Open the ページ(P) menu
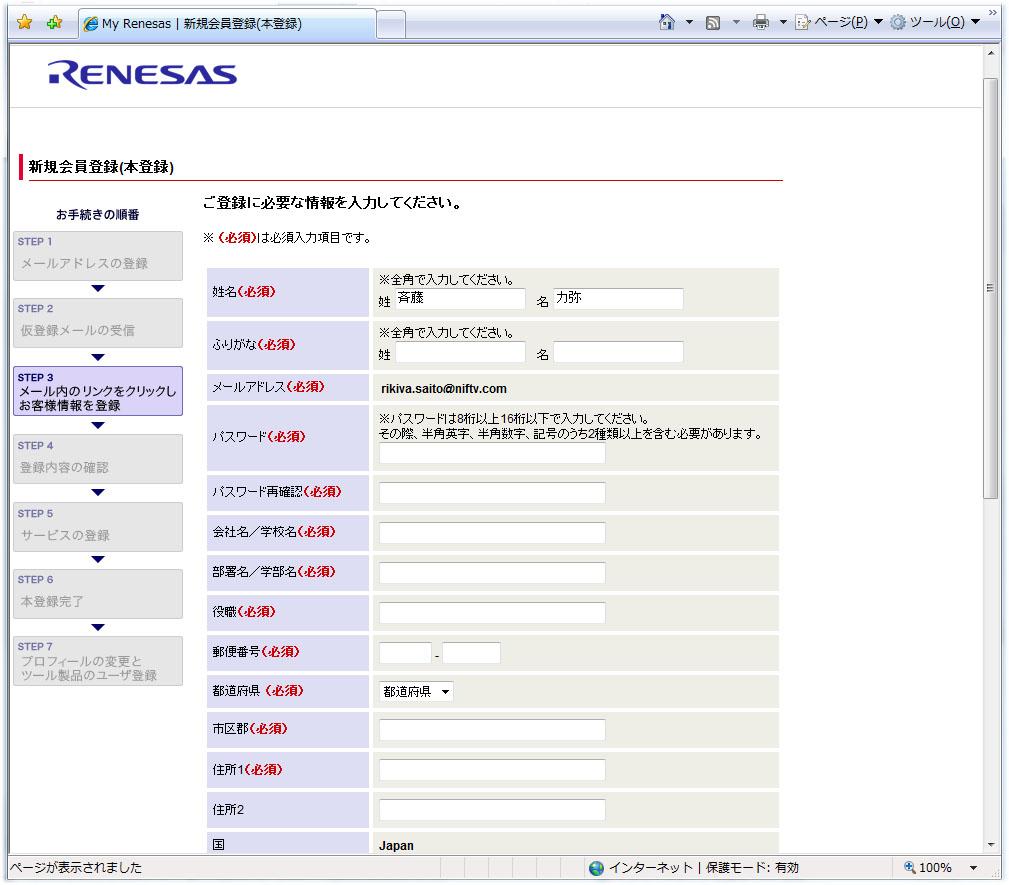 (829, 22)
